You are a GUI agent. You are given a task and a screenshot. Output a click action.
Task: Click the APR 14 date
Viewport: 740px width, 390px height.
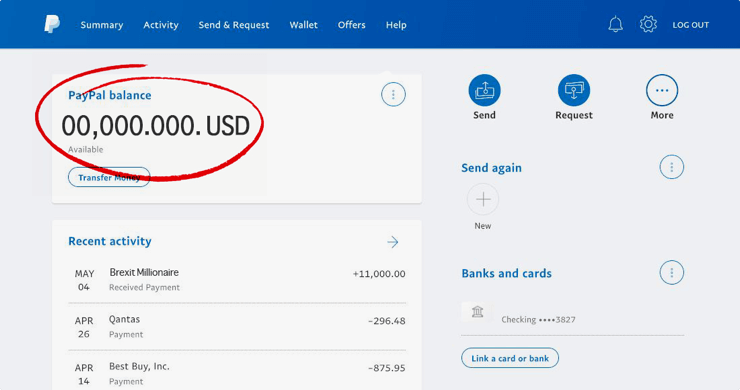point(84,374)
